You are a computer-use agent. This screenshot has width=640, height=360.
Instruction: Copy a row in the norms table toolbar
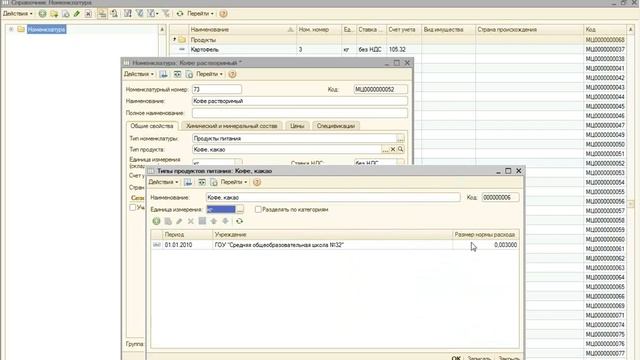[168, 221]
